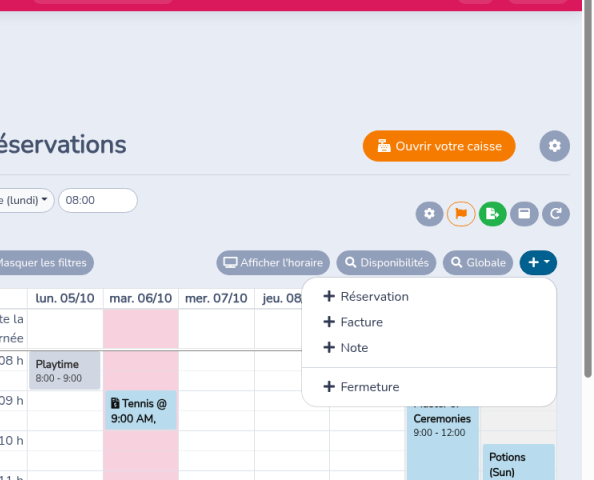
Task: Open Disponibilités search
Action: (386, 263)
